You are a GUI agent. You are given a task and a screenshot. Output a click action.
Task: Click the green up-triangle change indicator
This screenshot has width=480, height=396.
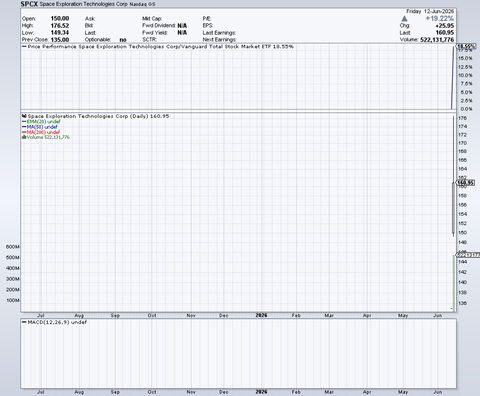(404, 19)
